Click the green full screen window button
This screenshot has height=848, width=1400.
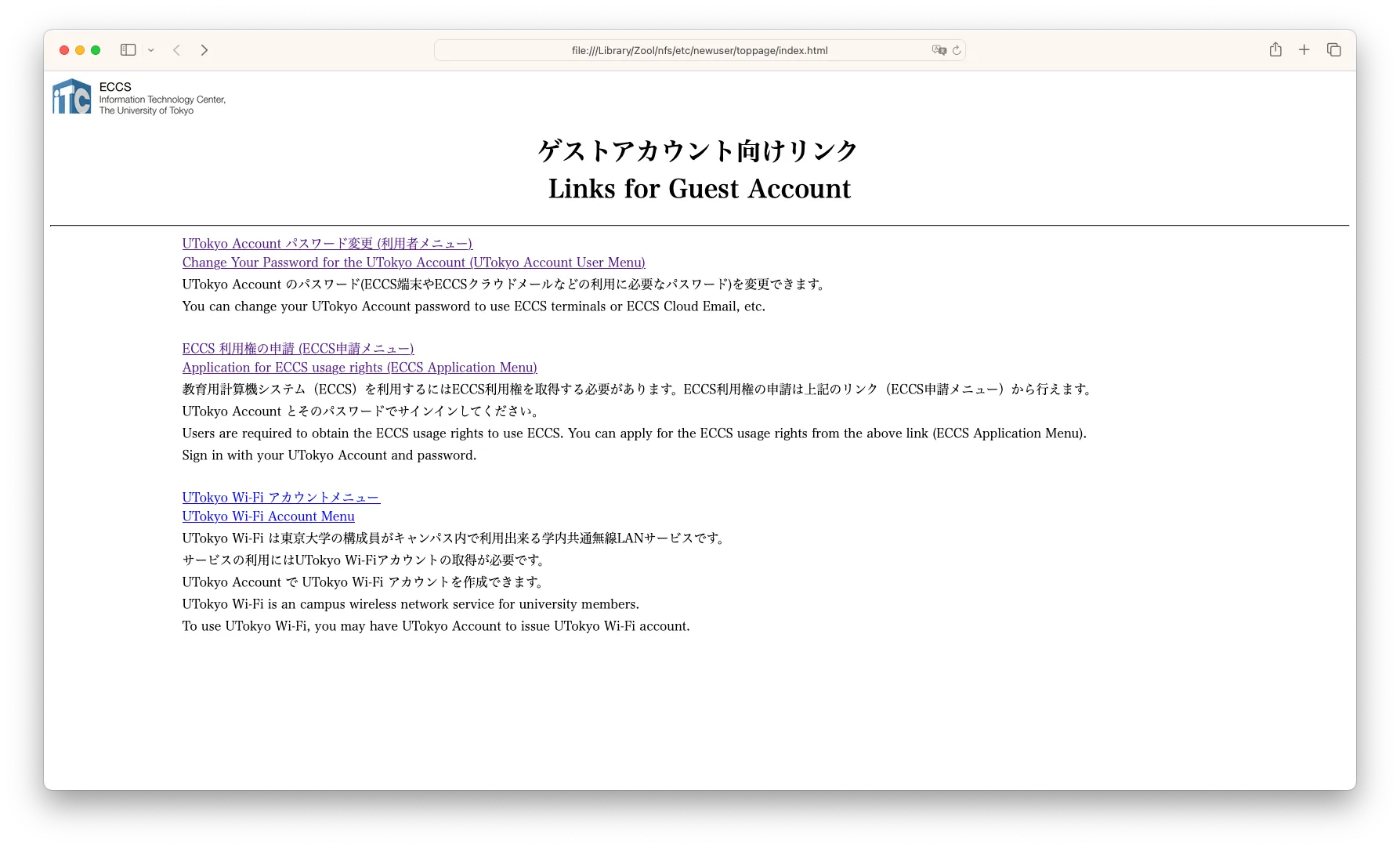[96, 50]
